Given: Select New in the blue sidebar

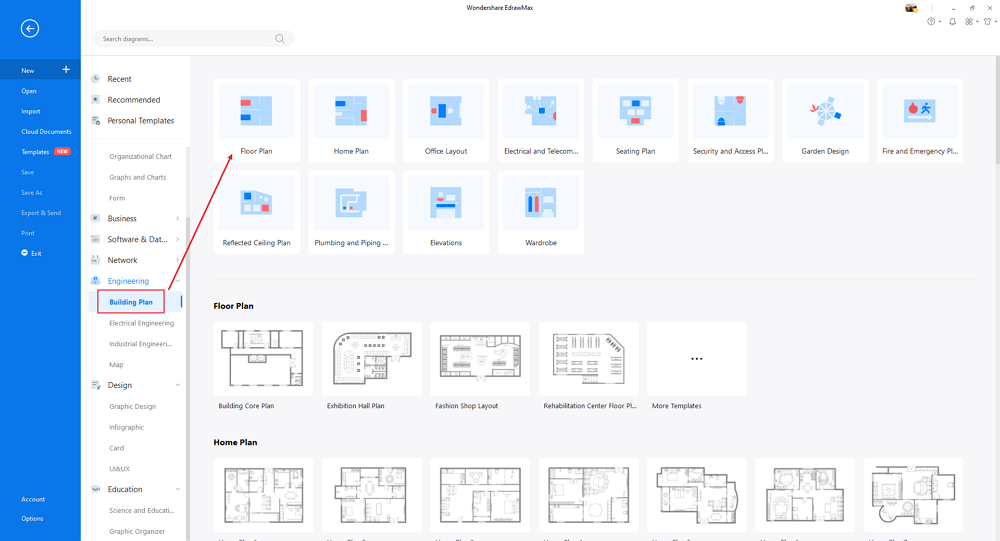Looking at the screenshot, I should [x=27, y=71].
